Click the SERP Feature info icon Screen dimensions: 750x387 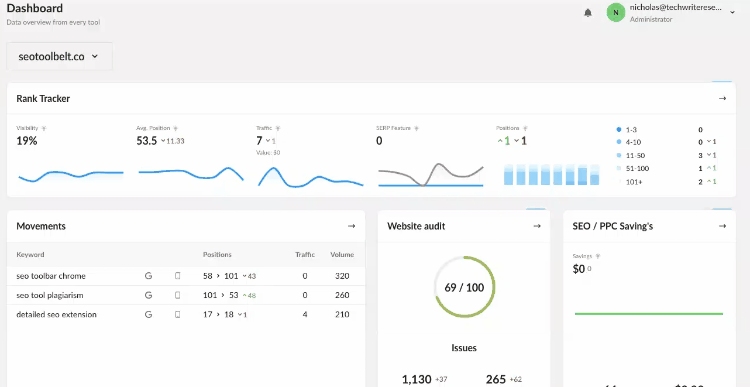(x=416, y=128)
